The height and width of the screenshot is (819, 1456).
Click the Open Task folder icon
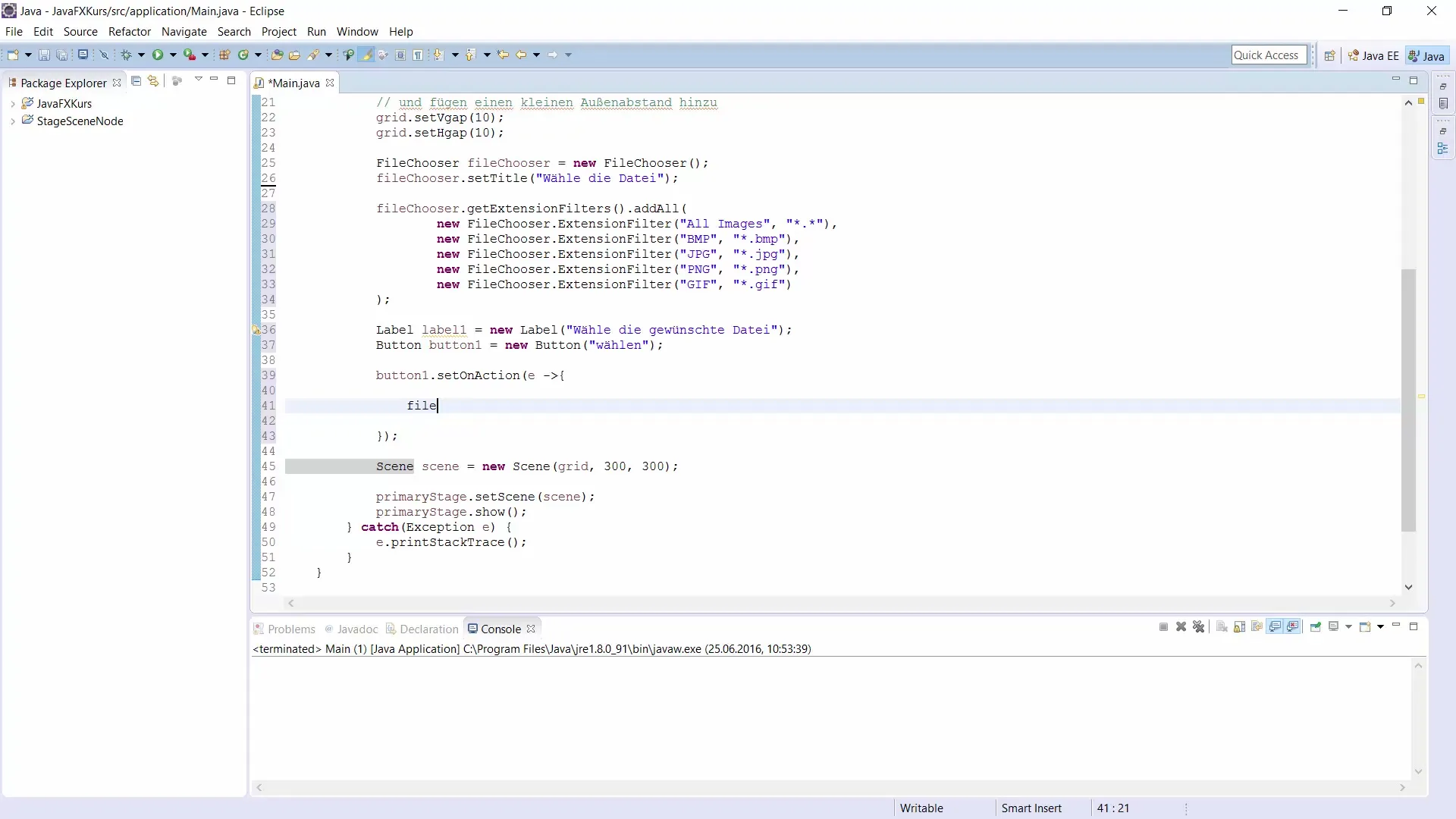tap(294, 55)
